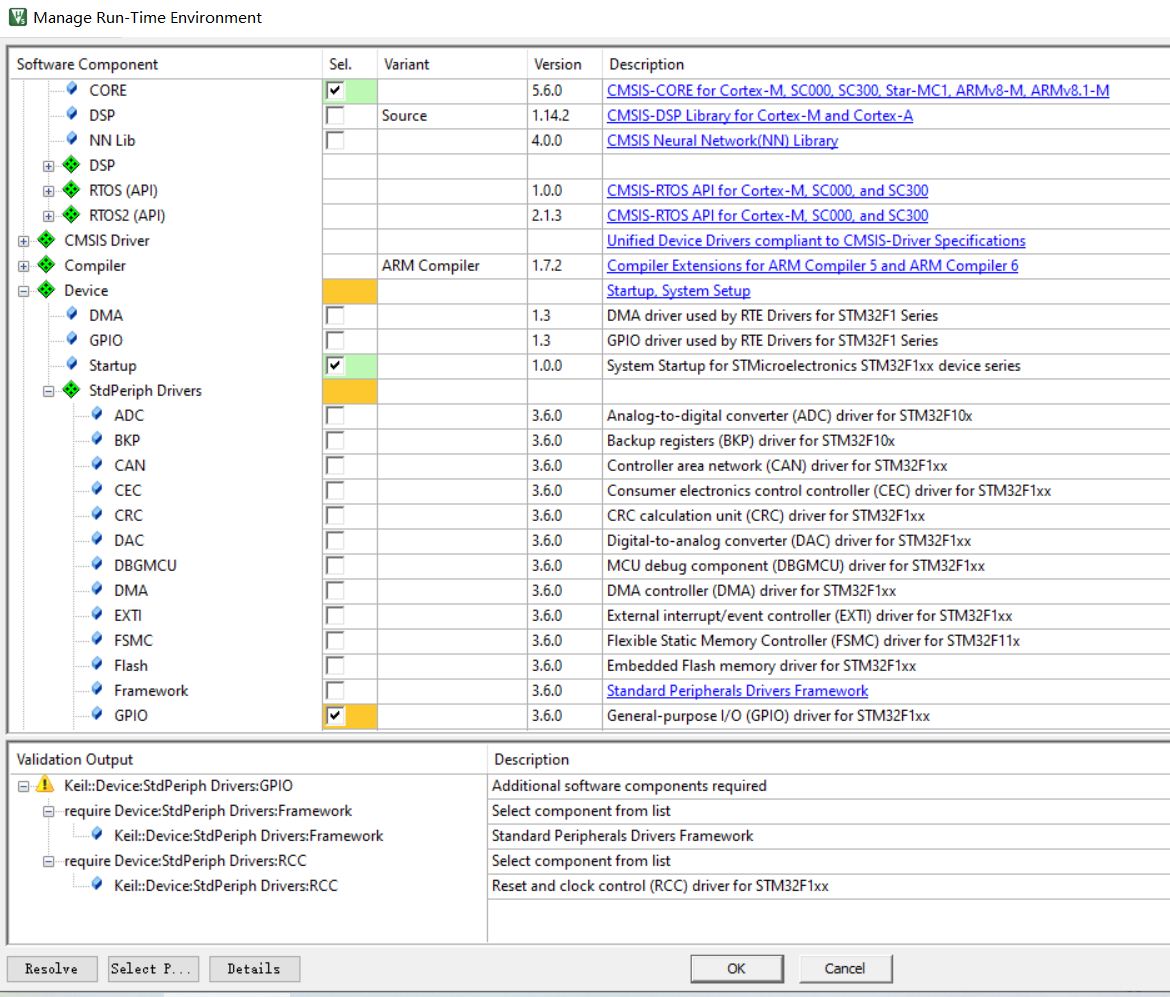
Task: Click the green diamond icon for StdPeriph Drivers
Action: (71, 390)
